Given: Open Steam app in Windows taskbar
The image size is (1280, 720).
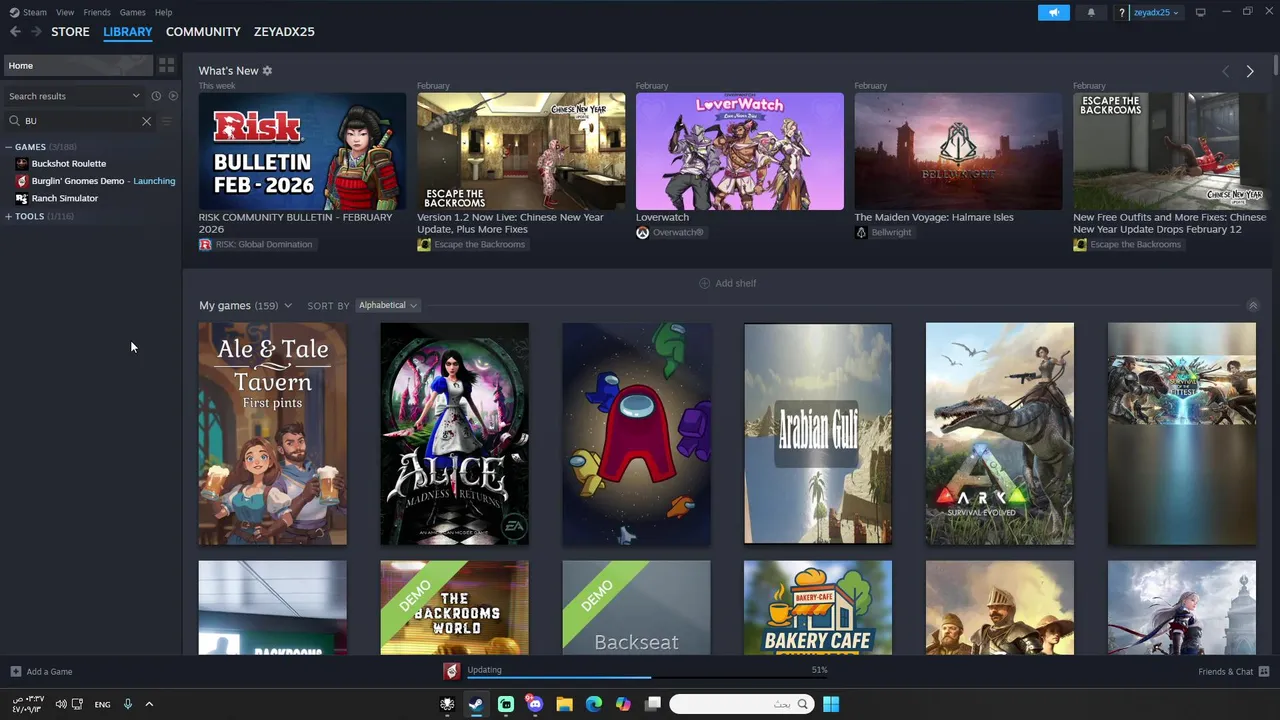Looking at the screenshot, I should 476,704.
